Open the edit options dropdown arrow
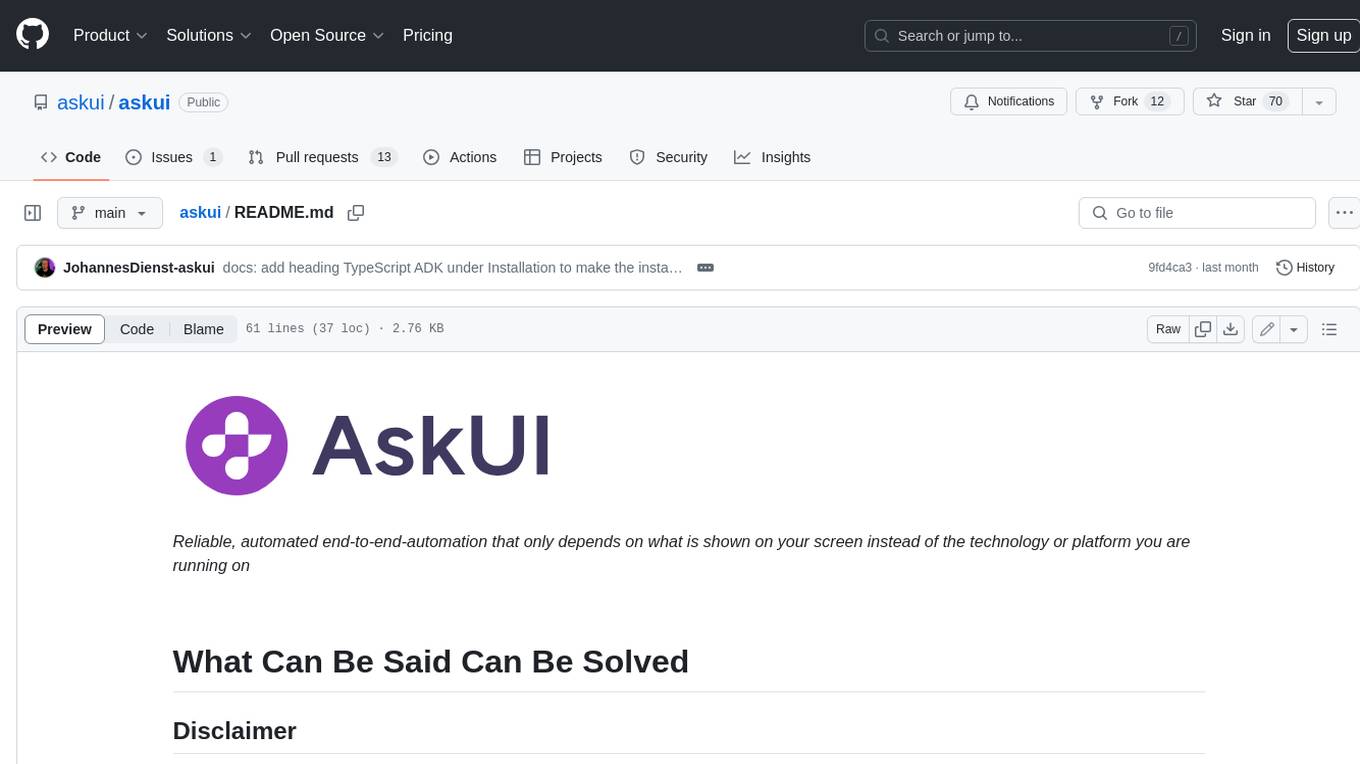 tap(1294, 329)
